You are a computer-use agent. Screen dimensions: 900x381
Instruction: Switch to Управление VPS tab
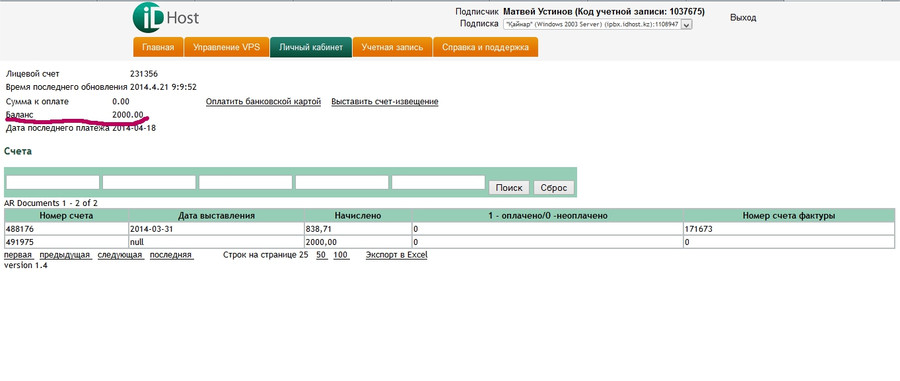click(226, 47)
